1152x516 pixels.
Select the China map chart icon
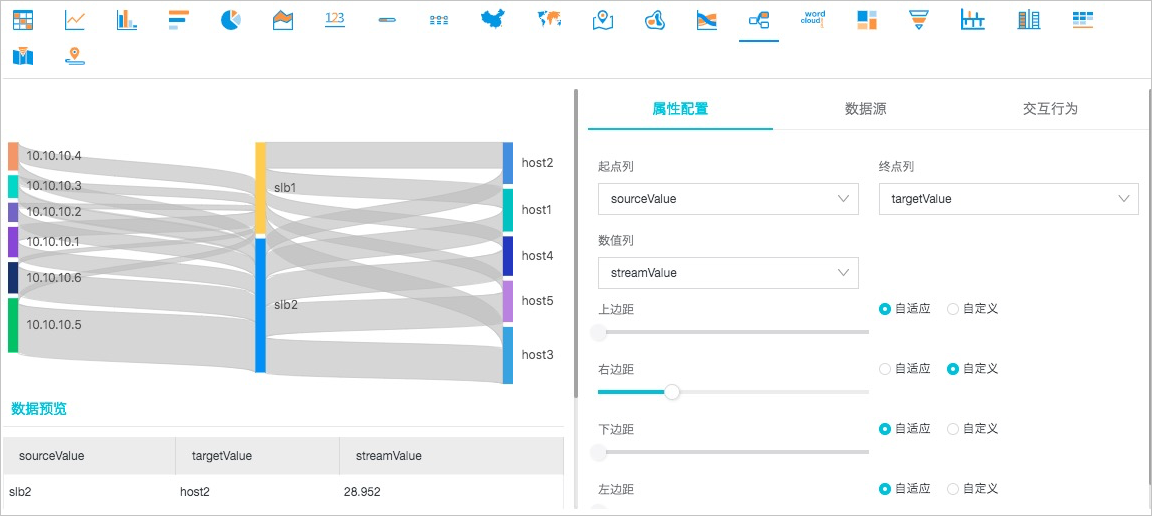coord(493,19)
